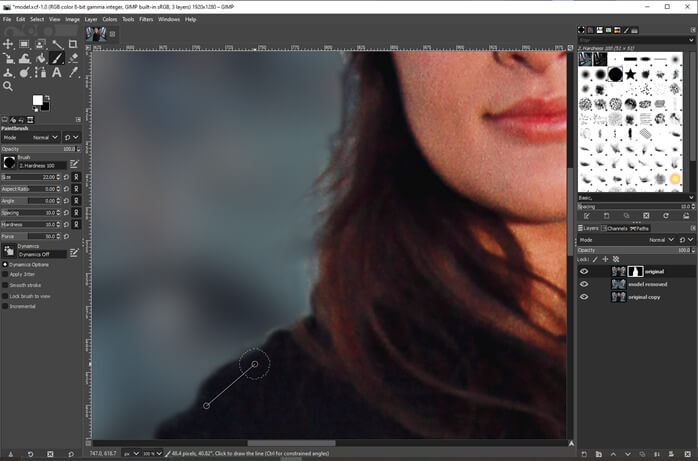Image resolution: width=698 pixels, height=461 pixels.
Task: Enable Lock brush to view checkbox
Action: tap(5, 296)
